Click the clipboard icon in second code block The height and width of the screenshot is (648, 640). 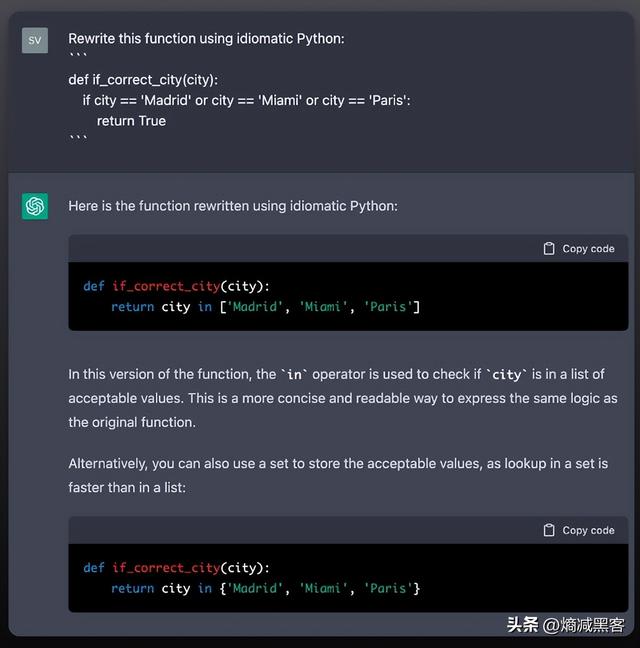point(548,530)
